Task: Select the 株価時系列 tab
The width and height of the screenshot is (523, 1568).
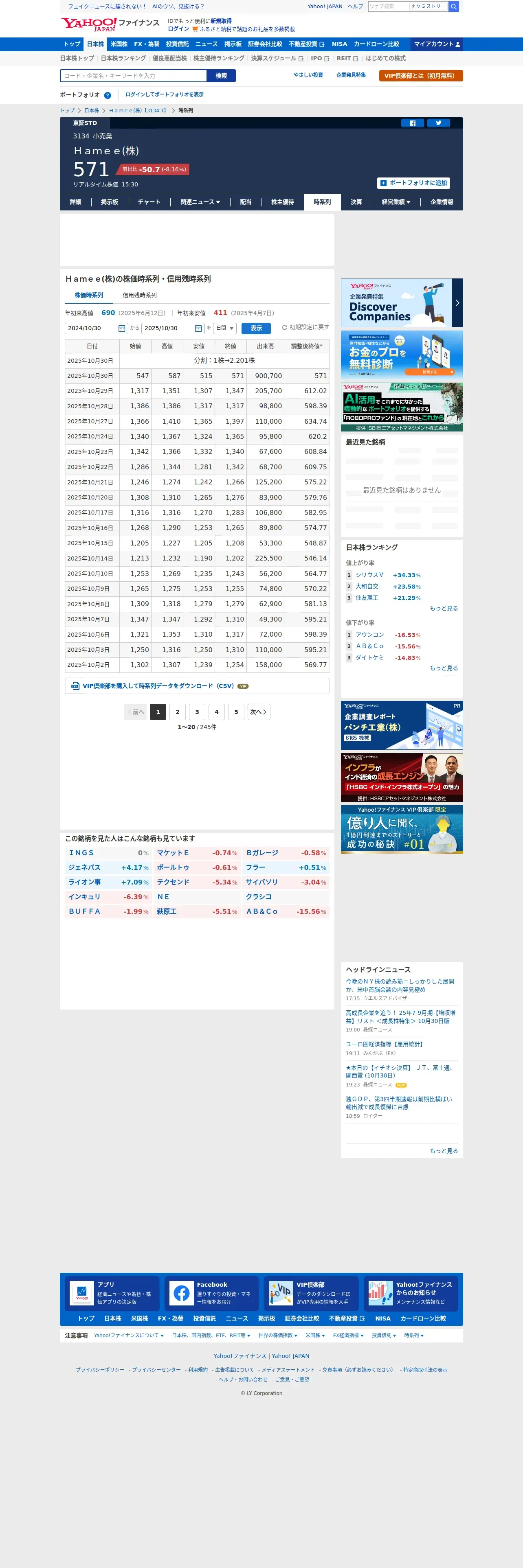Action: point(89,295)
